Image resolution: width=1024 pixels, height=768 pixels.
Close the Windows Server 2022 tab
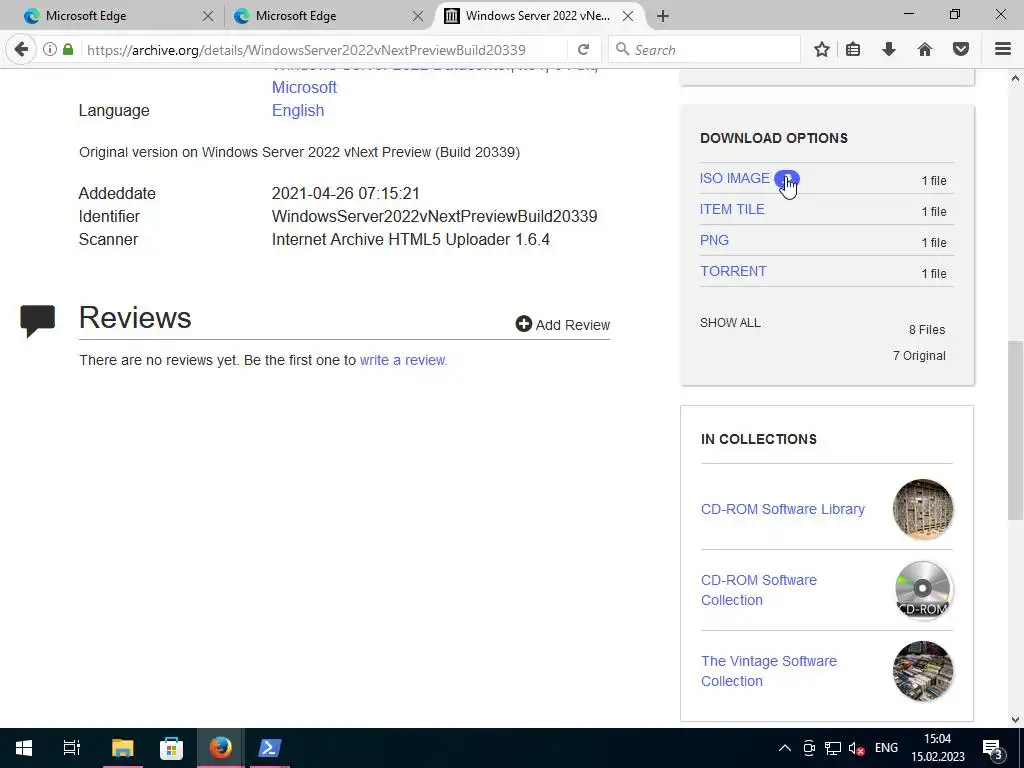tap(628, 16)
